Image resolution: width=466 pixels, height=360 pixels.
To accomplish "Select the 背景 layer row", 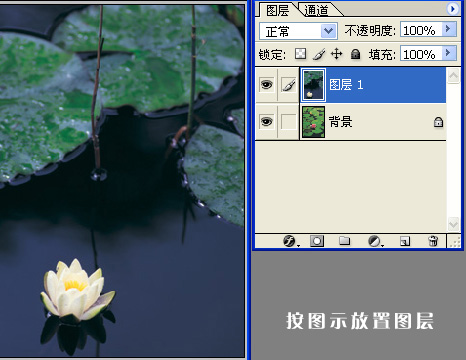I will [351, 122].
